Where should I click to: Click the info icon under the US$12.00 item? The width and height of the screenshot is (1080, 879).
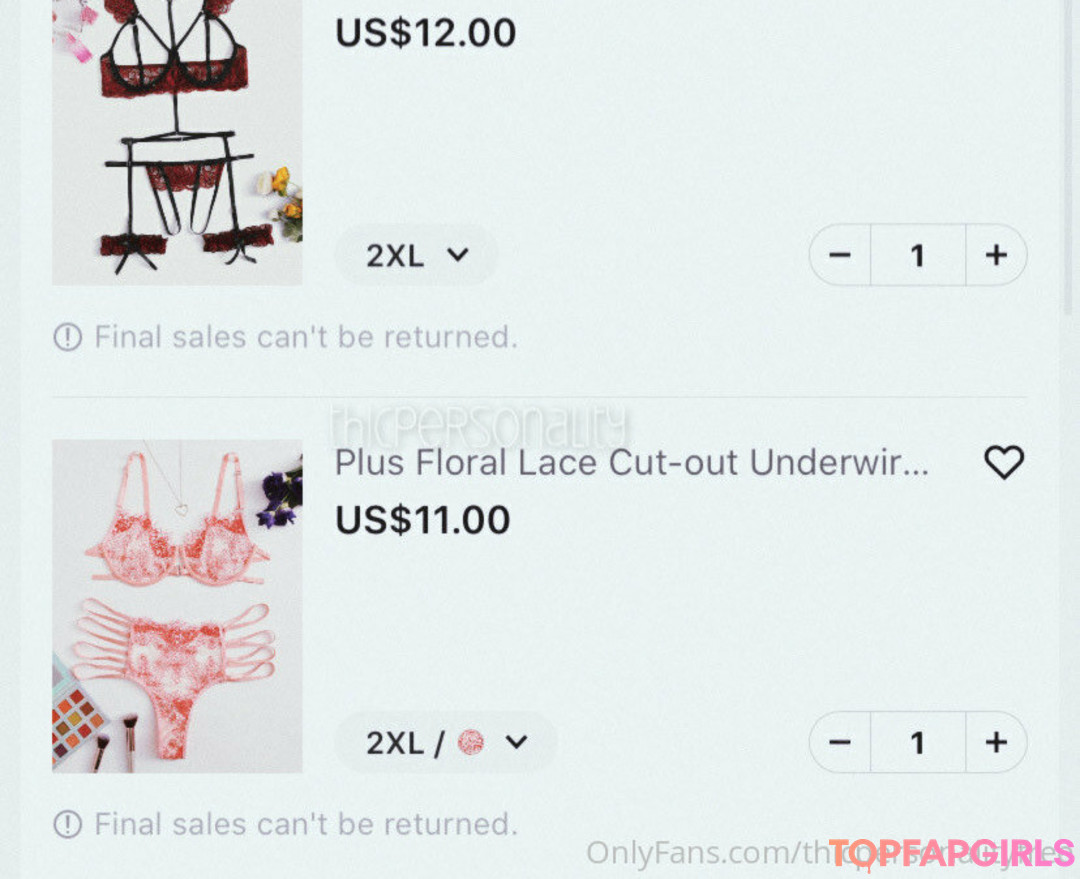click(x=68, y=338)
